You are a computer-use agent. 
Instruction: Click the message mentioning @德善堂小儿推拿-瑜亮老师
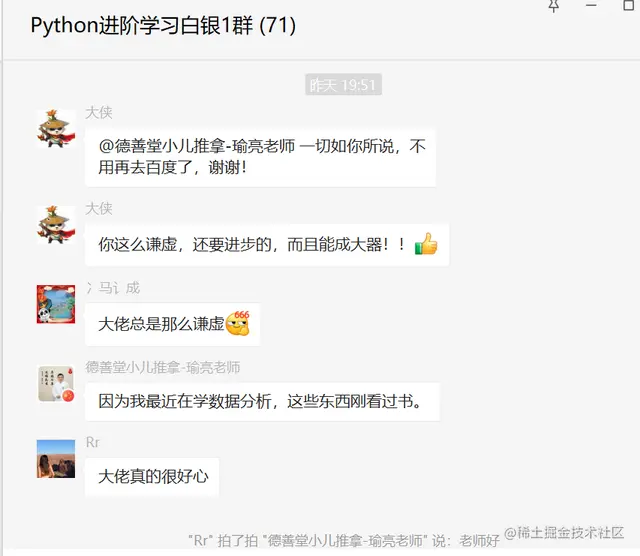point(260,157)
